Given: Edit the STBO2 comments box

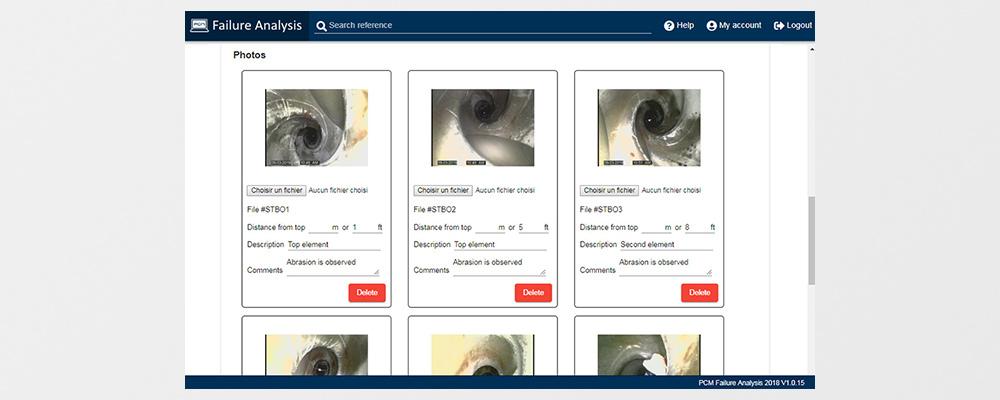Looking at the screenshot, I should pos(499,266).
